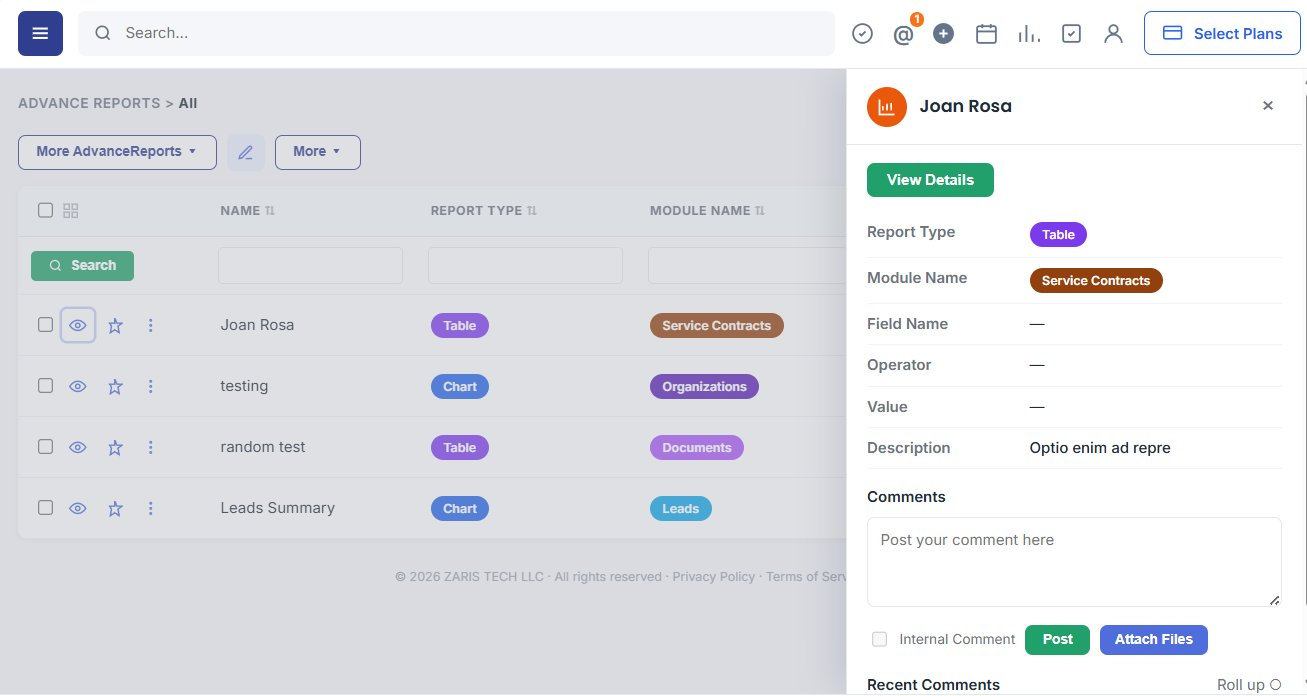Viewport: 1307px width, 696px height.
Task: Star the testing report
Action: (115, 387)
